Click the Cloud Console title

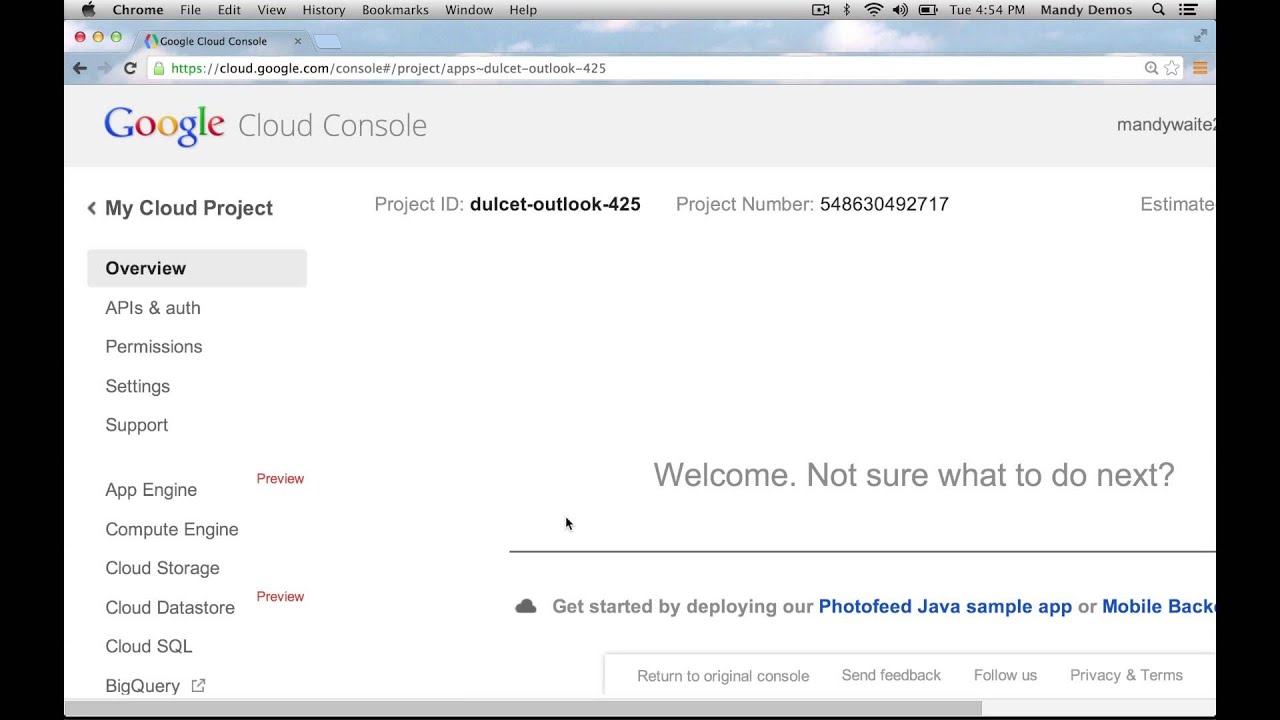(x=332, y=125)
